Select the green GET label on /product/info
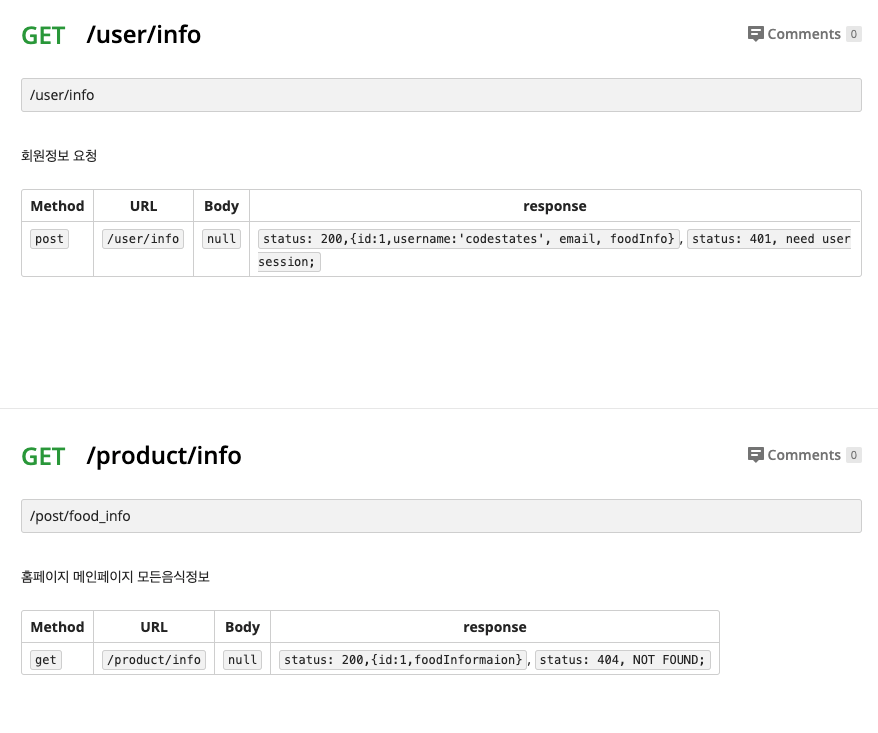The height and width of the screenshot is (733, 878). pyautogui.click(x=41, y=456)
